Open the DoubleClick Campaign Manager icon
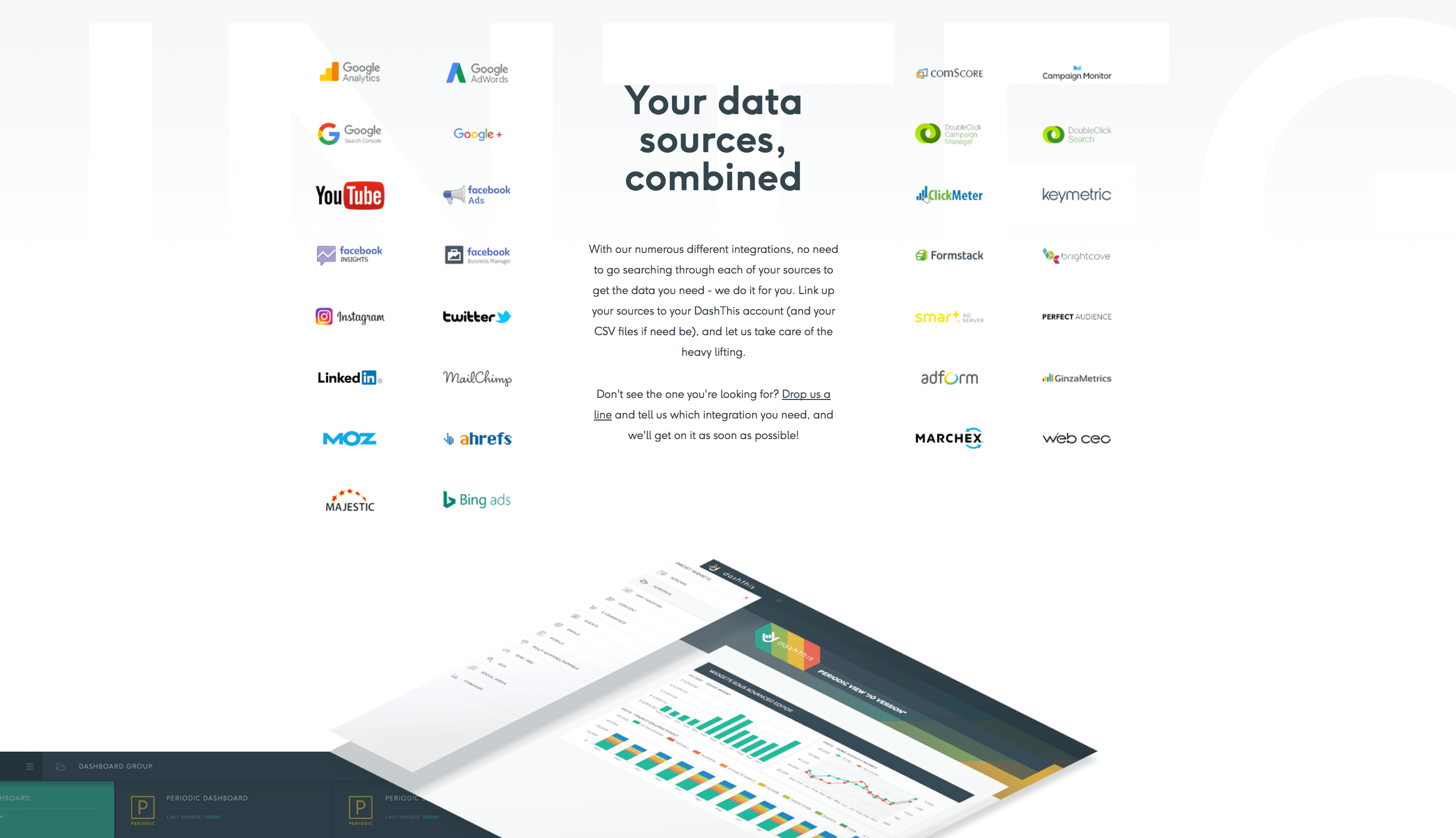The image size is (1456, 838). (948, 133)
